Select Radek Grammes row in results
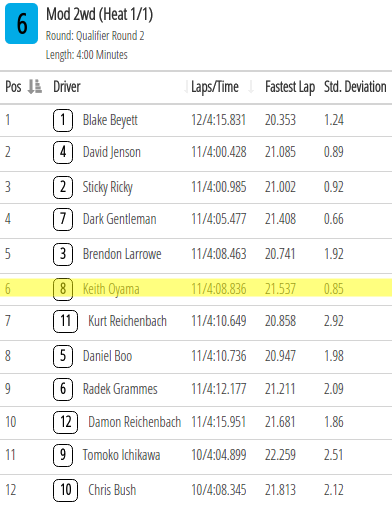This screenshot has width=392, height=510. click(196, 389)
